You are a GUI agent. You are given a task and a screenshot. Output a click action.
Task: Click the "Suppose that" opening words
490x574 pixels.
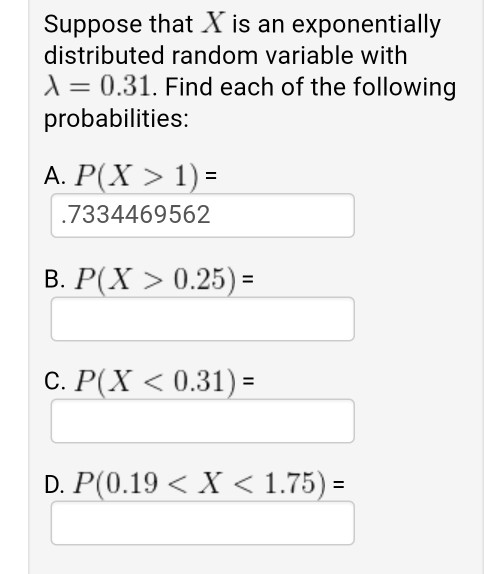pos(118,25)
